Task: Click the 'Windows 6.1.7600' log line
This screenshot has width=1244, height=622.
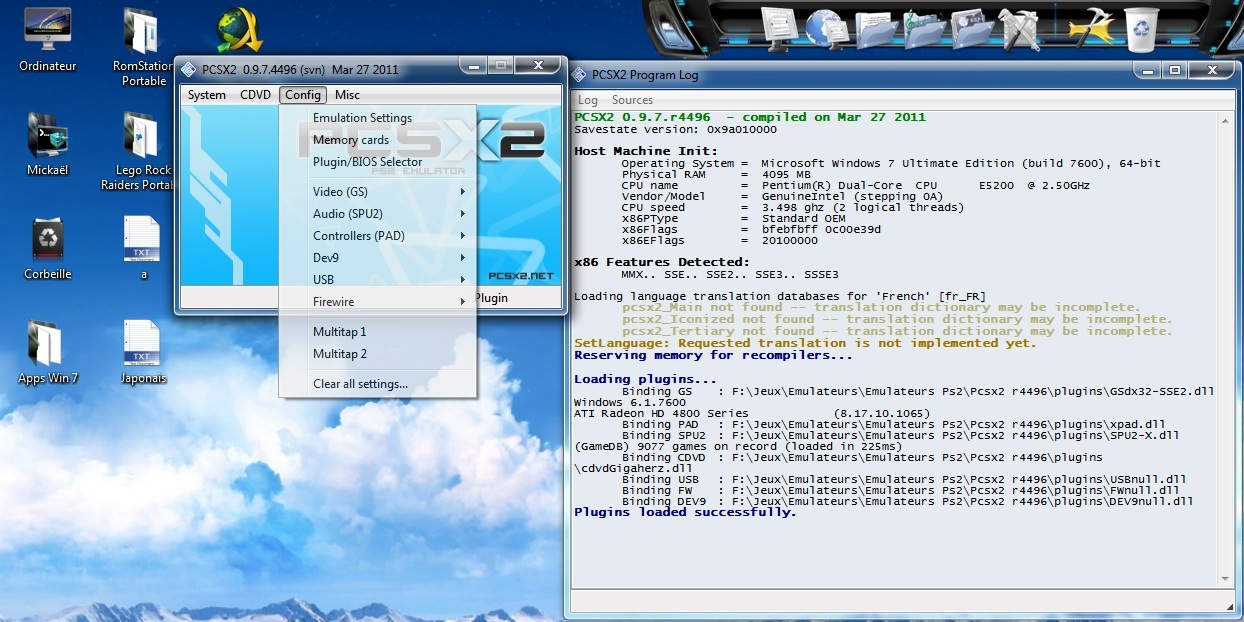Action: [630, 402]
